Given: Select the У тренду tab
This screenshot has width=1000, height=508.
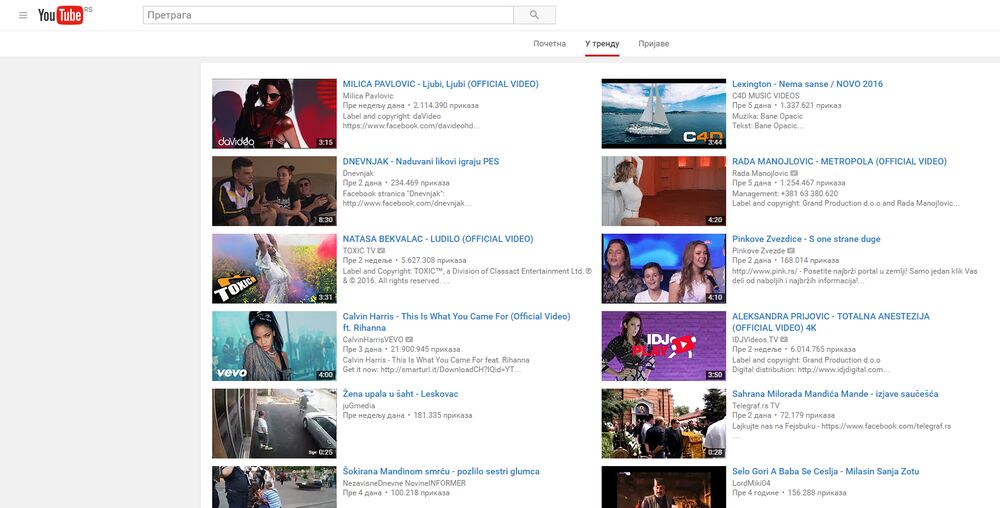Looking at the screenshot, I should (x=602, y=44).
